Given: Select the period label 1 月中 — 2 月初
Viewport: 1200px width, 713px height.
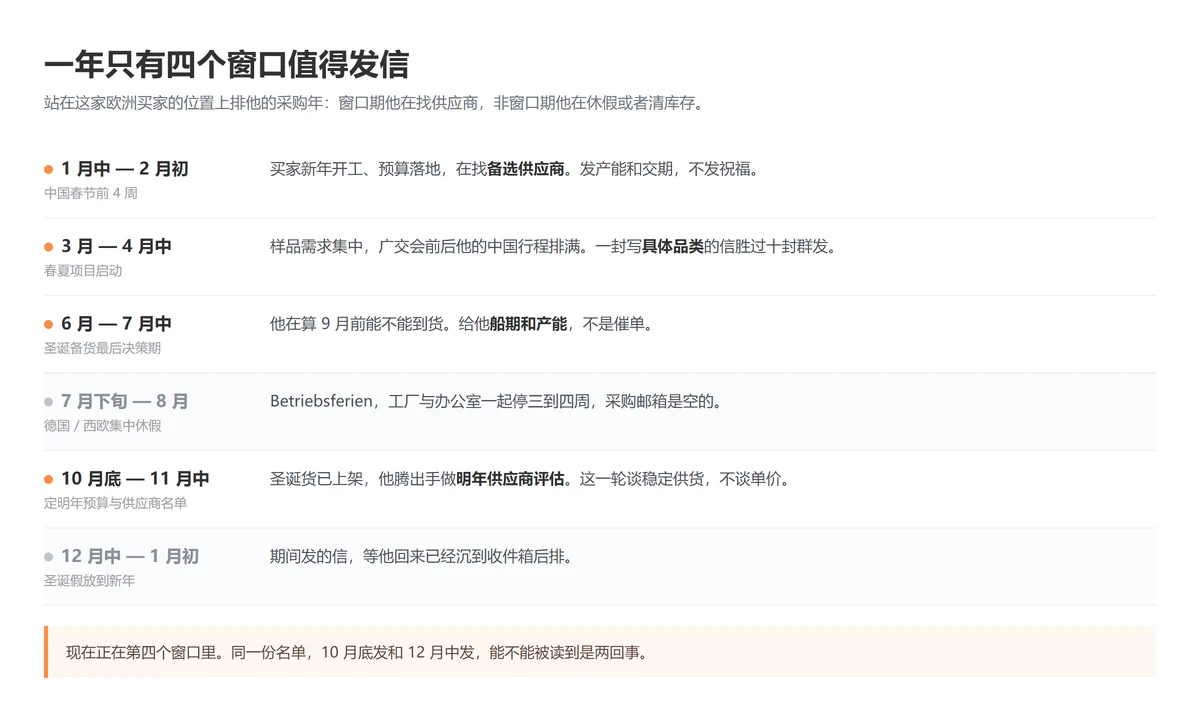Looking at the screenshot, I should coord(125,169).
